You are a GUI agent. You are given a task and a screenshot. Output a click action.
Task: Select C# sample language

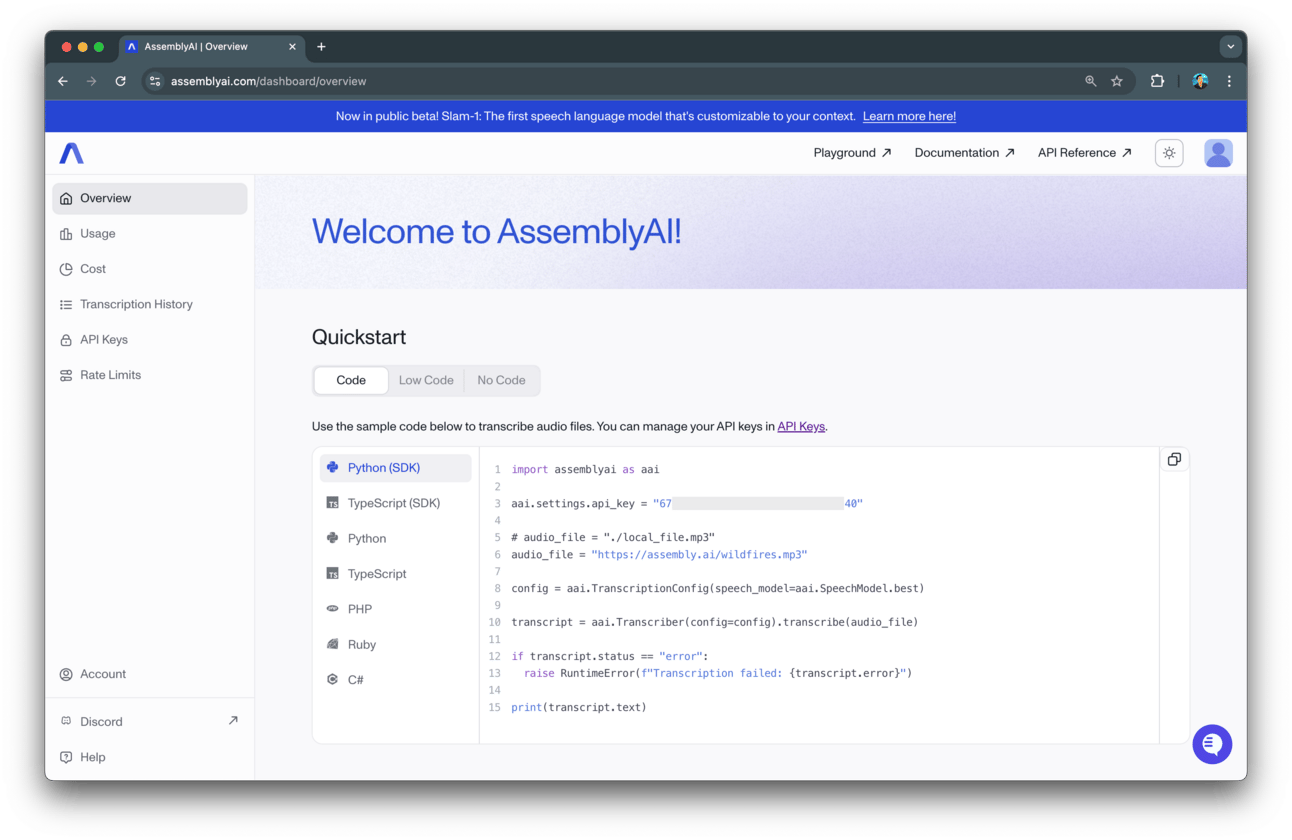(x=396, y=680)
